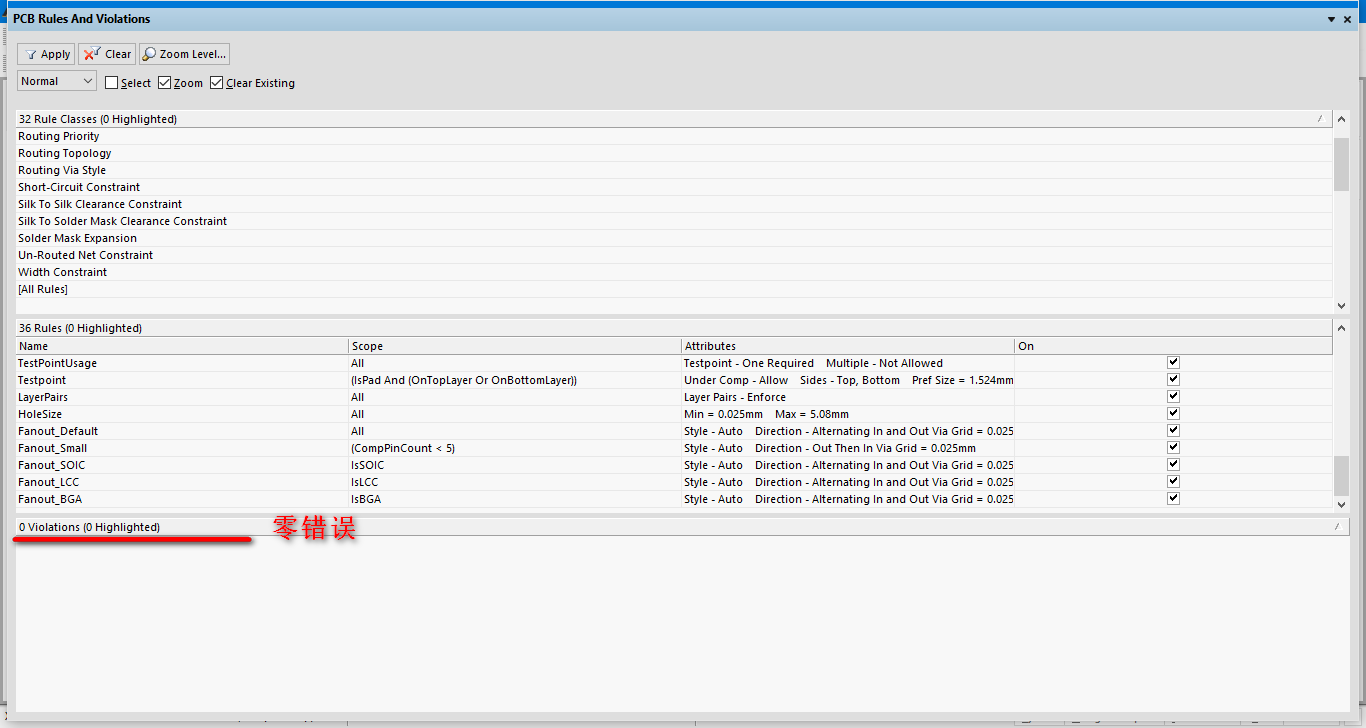Toggle the Zoom checkbox
This screenshot has height=728, width=1366.
(165, 83)
